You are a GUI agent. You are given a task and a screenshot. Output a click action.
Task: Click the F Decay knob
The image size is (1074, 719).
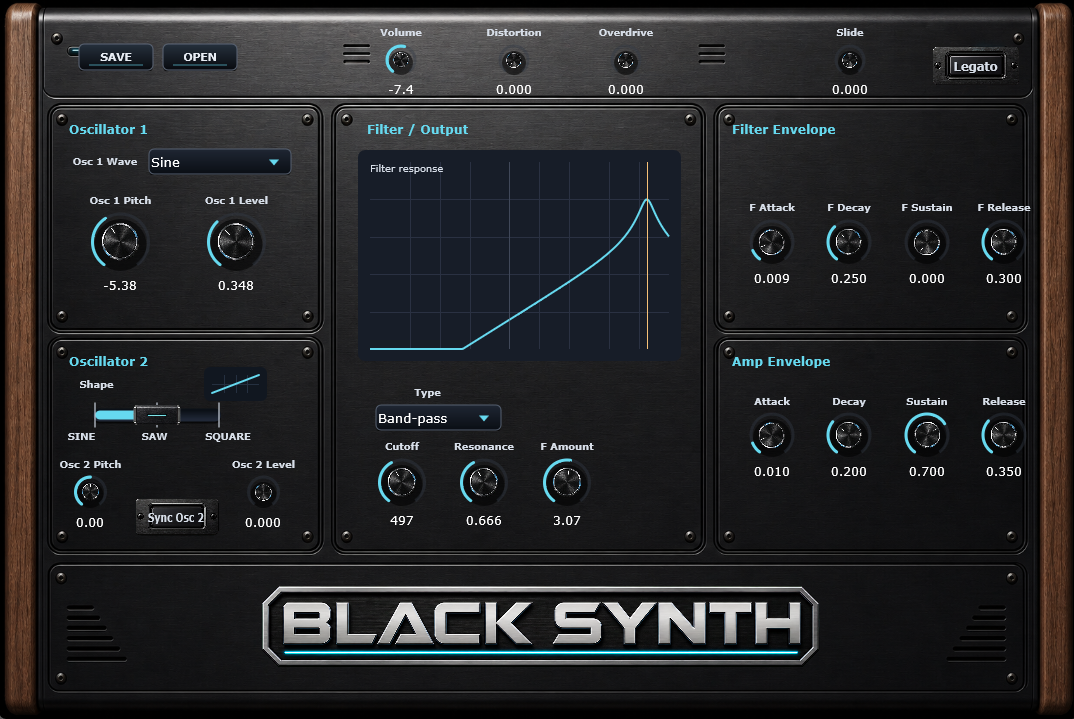click(849, 242)
